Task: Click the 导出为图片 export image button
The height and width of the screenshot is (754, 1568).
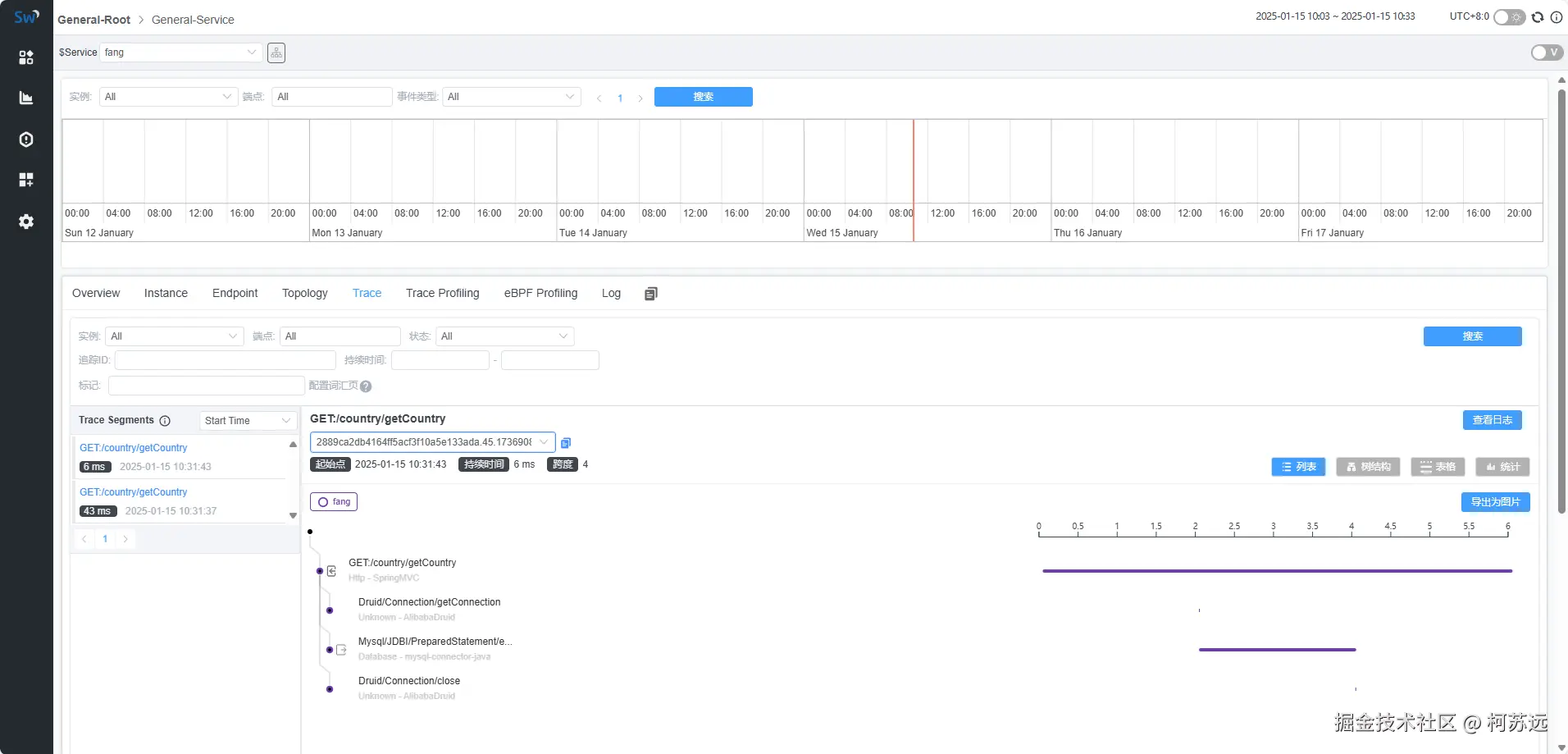Action: 1496,502
